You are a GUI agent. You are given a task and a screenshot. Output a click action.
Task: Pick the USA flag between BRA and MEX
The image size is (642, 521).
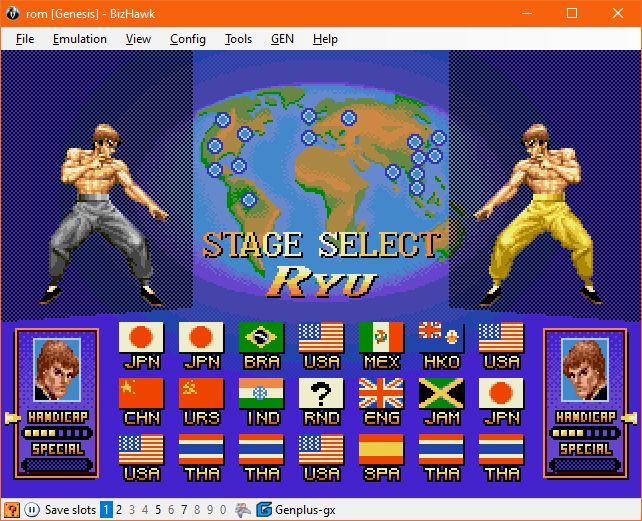point(321,338)
